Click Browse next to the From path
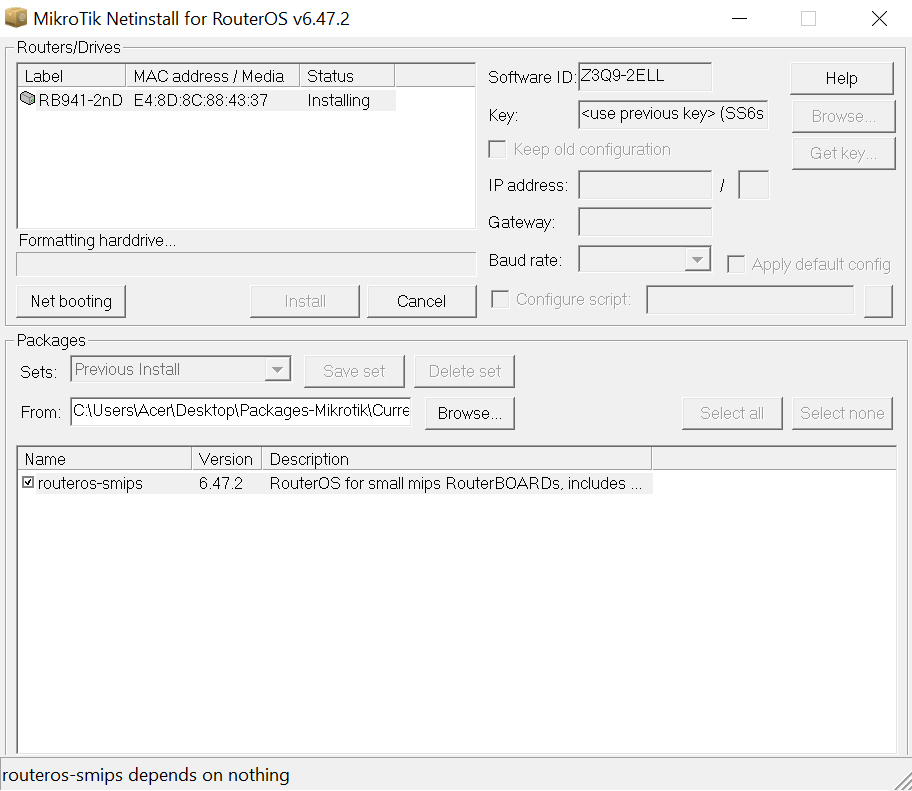Screen dimensions: 912x791 (x=469, y=413)
